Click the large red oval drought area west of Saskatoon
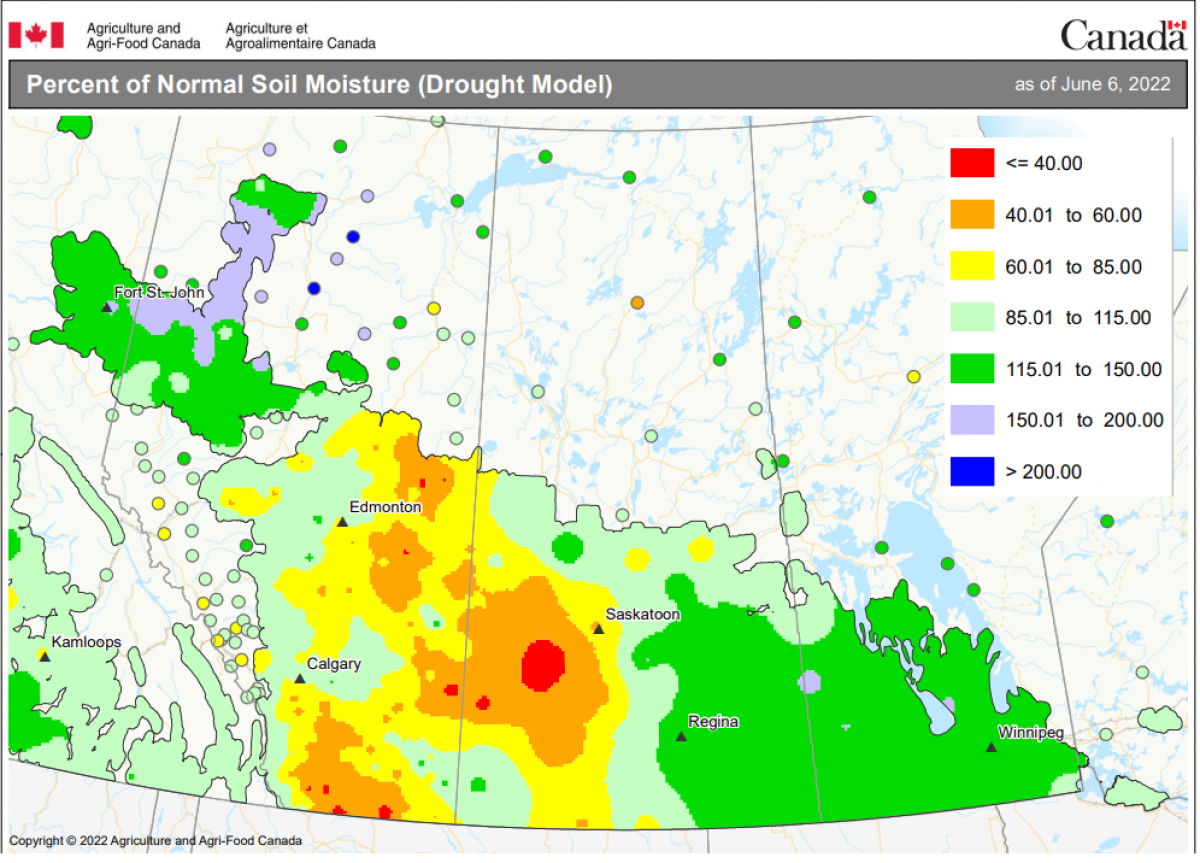The image size is (1200, 863). [x=544, y=665]
